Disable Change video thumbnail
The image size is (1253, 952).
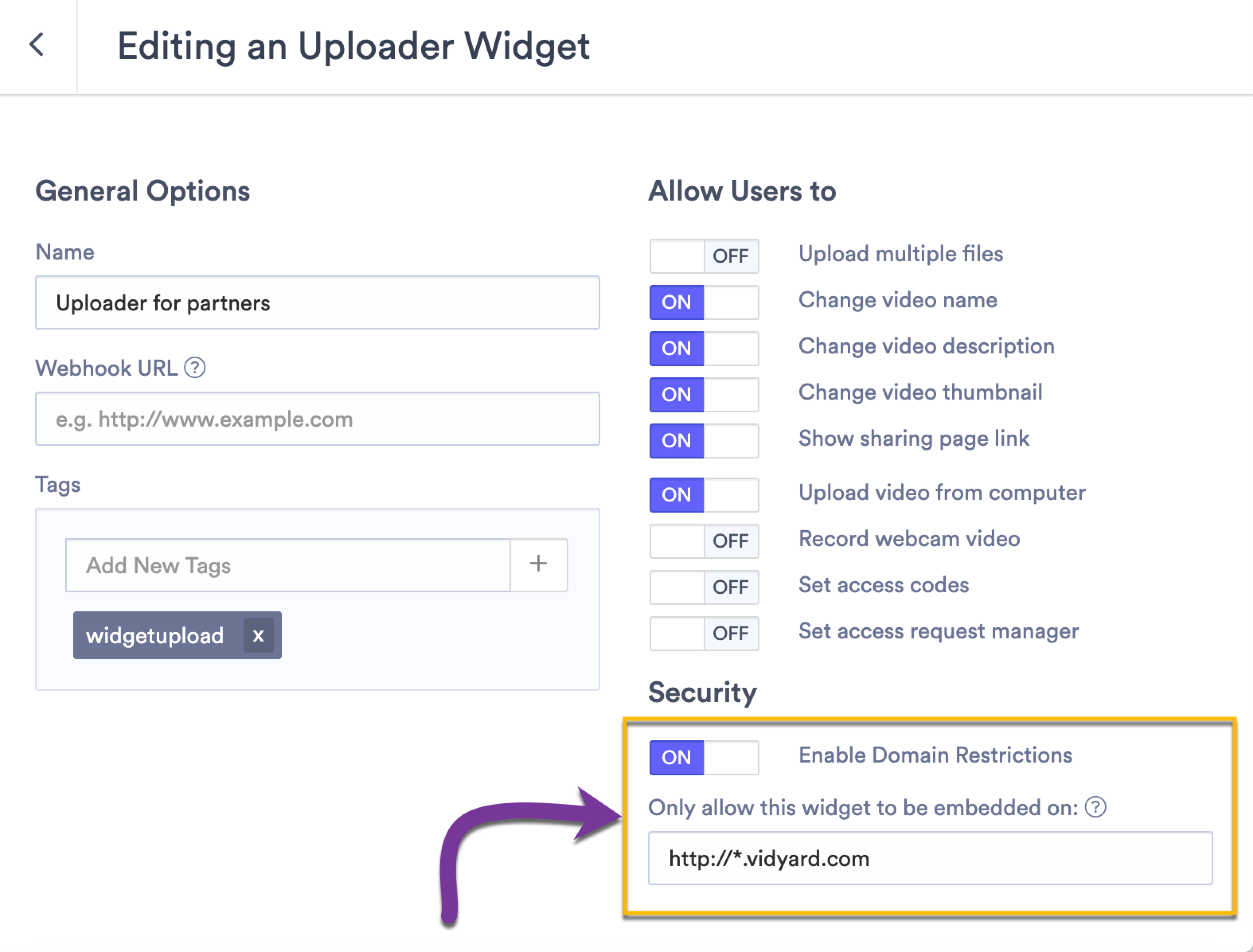(704, 394)
